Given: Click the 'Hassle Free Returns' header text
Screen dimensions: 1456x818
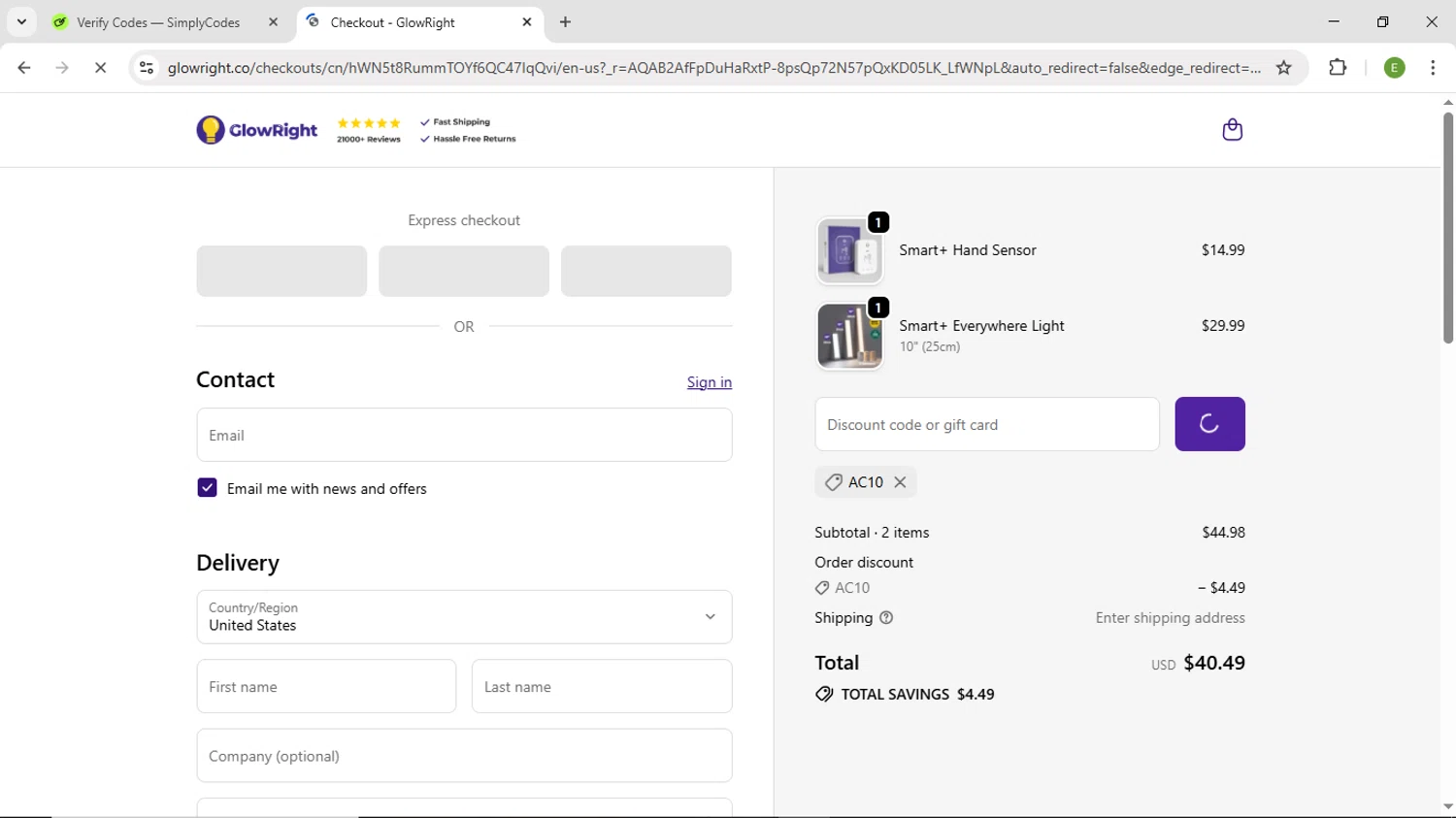Looking at the screenshot, I should pos(475,139).
